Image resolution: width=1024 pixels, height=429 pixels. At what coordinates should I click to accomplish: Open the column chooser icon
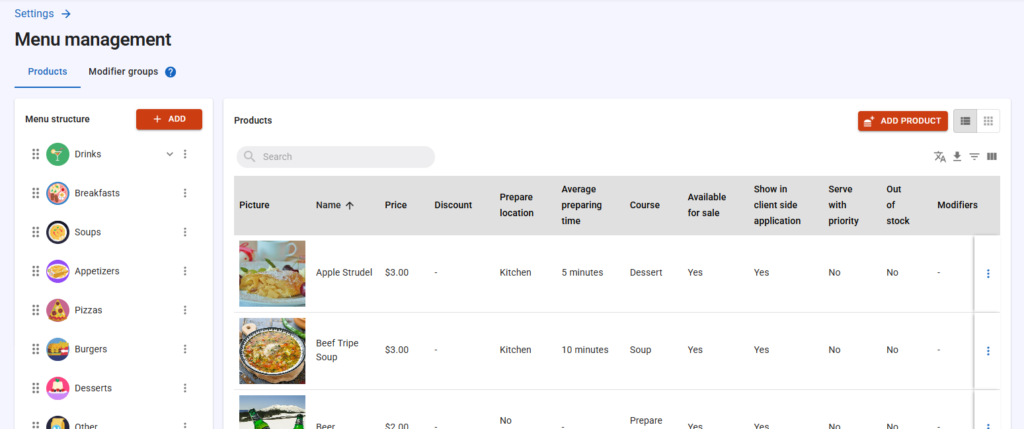[x=992, y=157]
